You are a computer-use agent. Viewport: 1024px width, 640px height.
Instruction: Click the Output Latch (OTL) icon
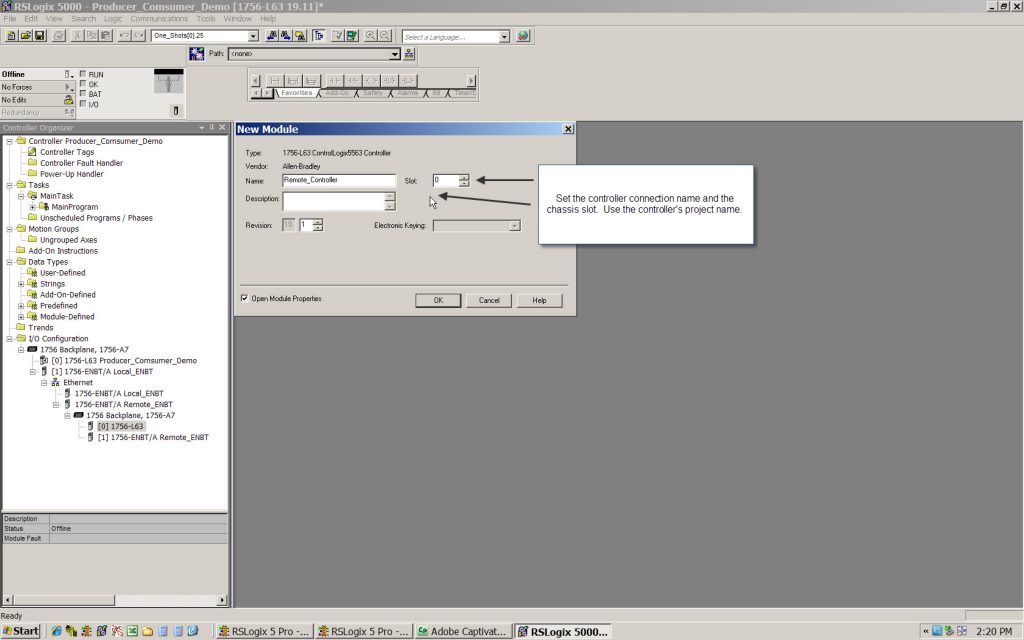coord(408,81)
